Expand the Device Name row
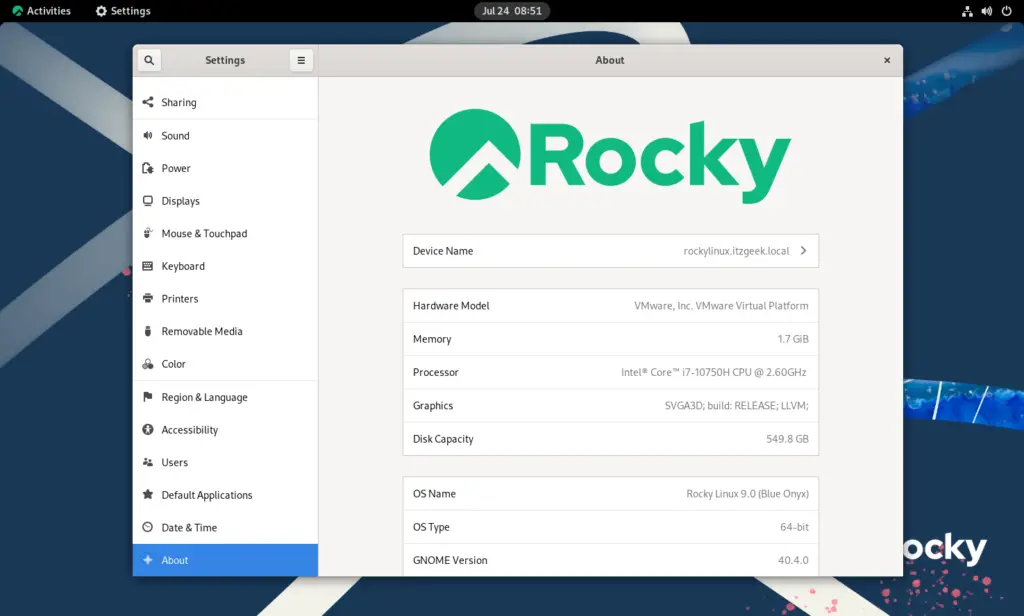 pyautogui.click(x=803, y=251)
